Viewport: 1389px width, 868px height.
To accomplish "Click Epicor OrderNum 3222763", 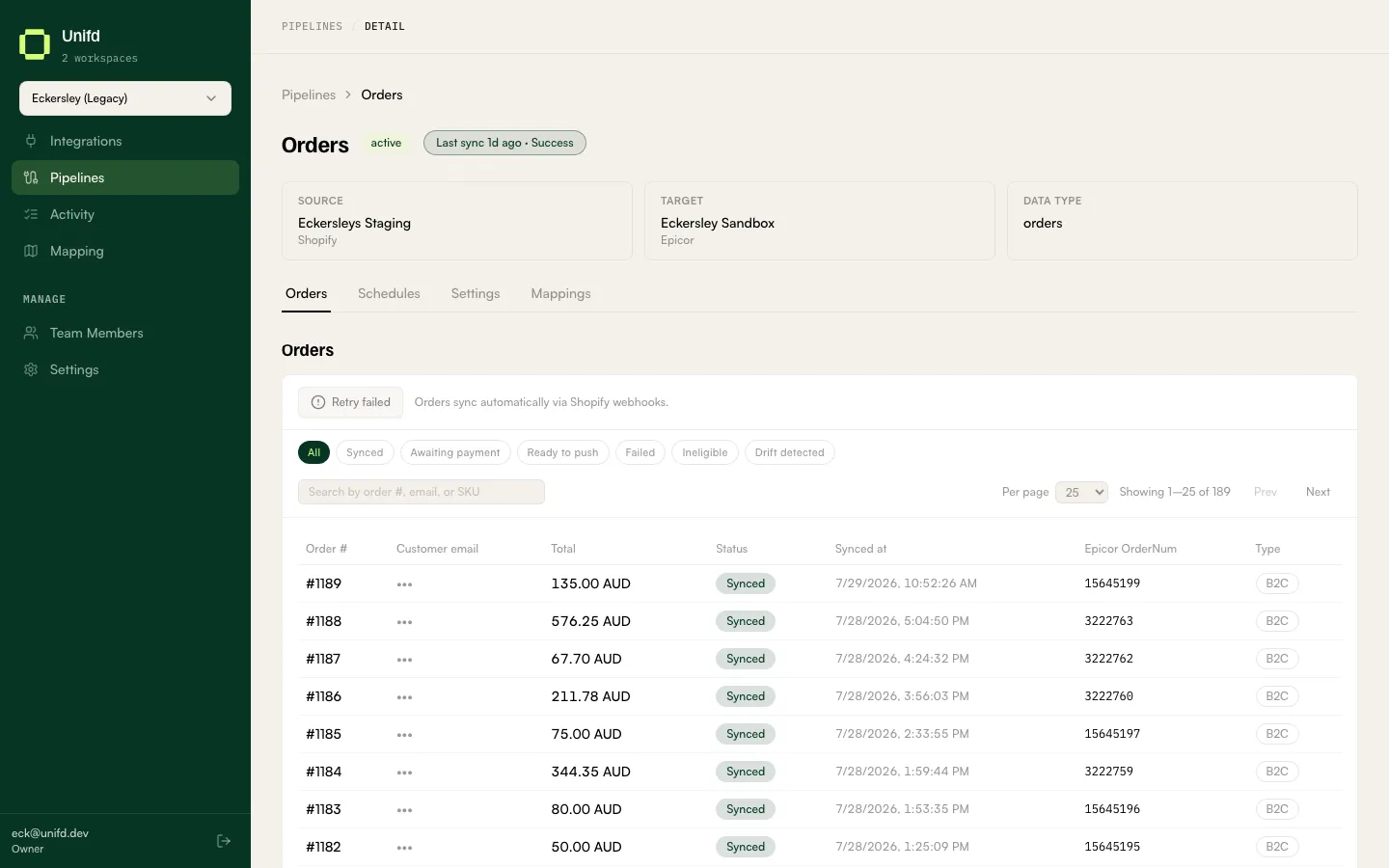I will click(1108, 621).
